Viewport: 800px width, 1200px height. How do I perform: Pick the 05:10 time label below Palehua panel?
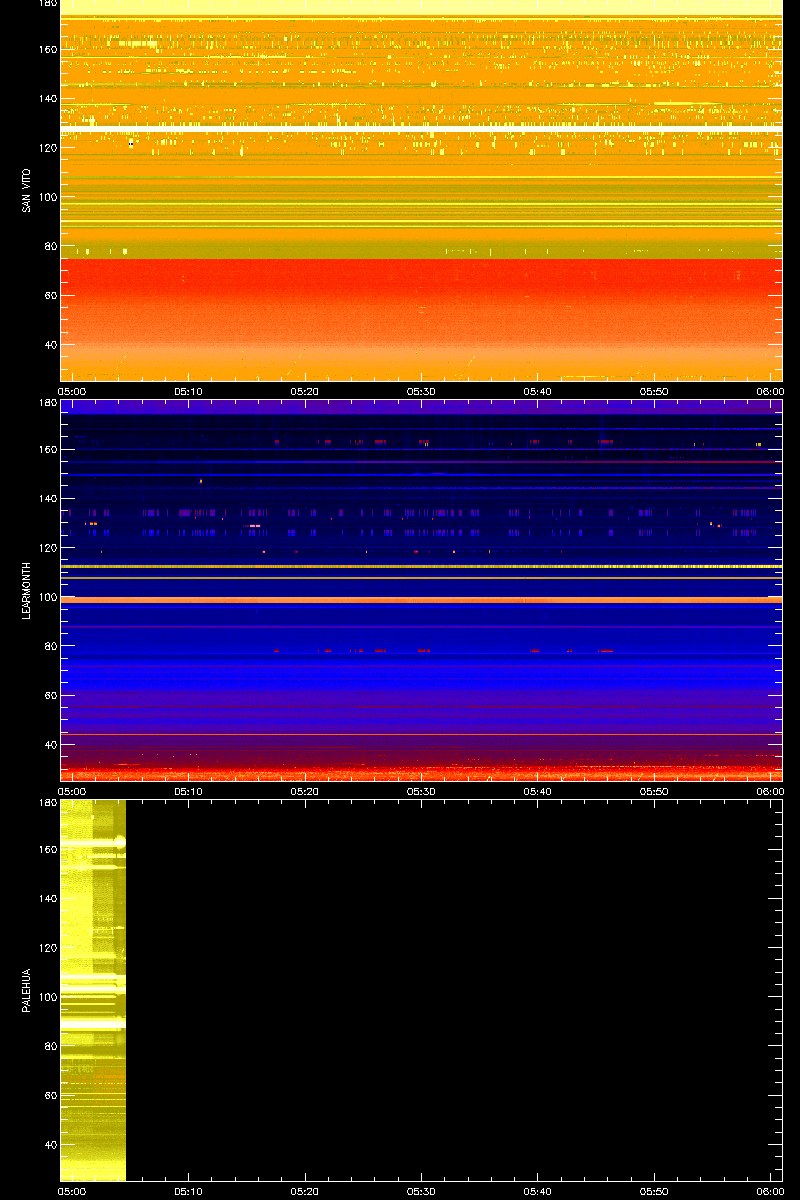[x=189, y=1191]
